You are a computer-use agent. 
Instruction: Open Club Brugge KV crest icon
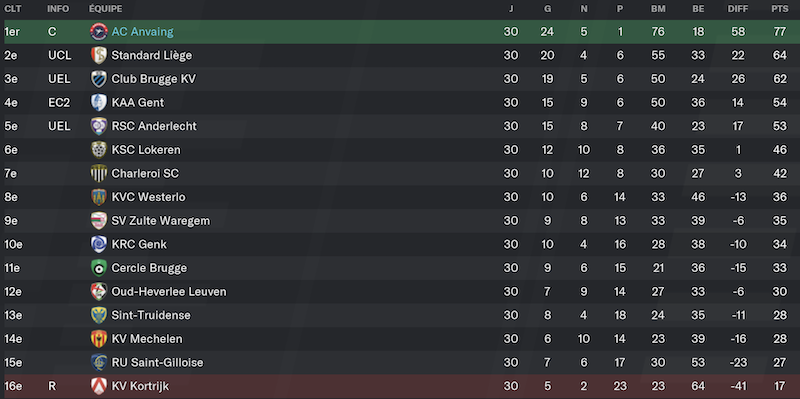(98, 79)
